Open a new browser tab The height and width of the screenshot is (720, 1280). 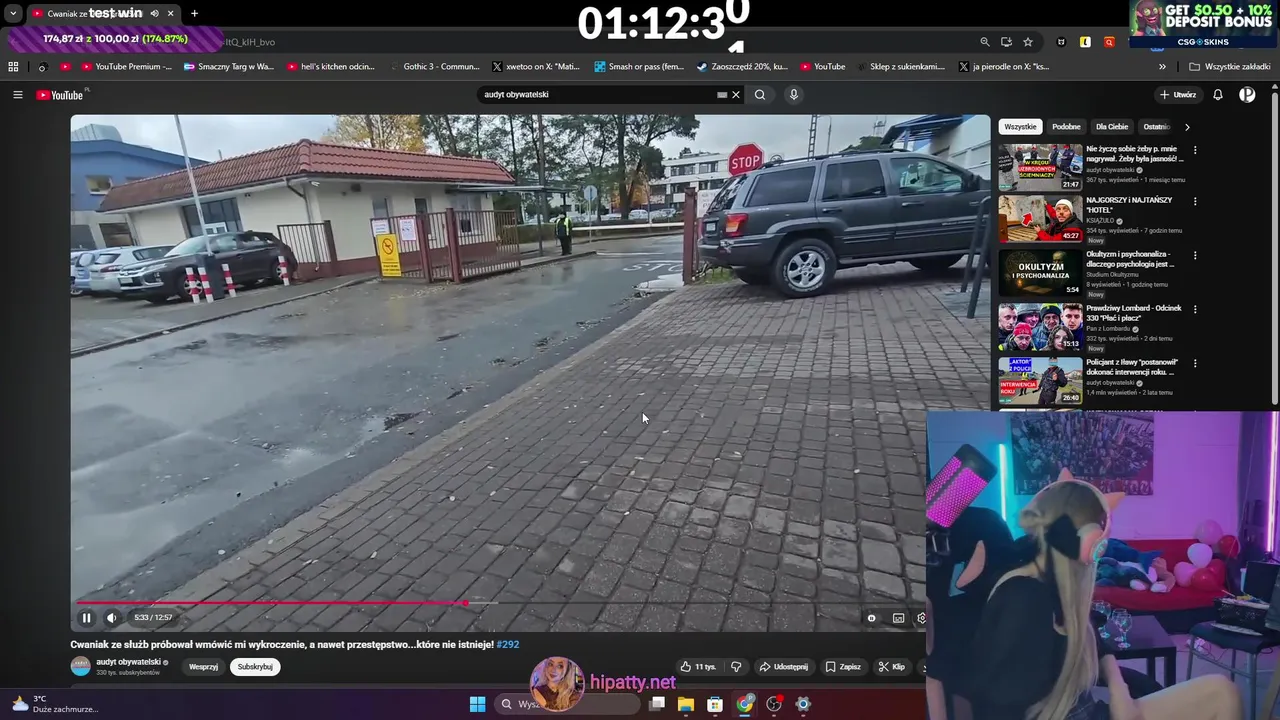[194, 14]
